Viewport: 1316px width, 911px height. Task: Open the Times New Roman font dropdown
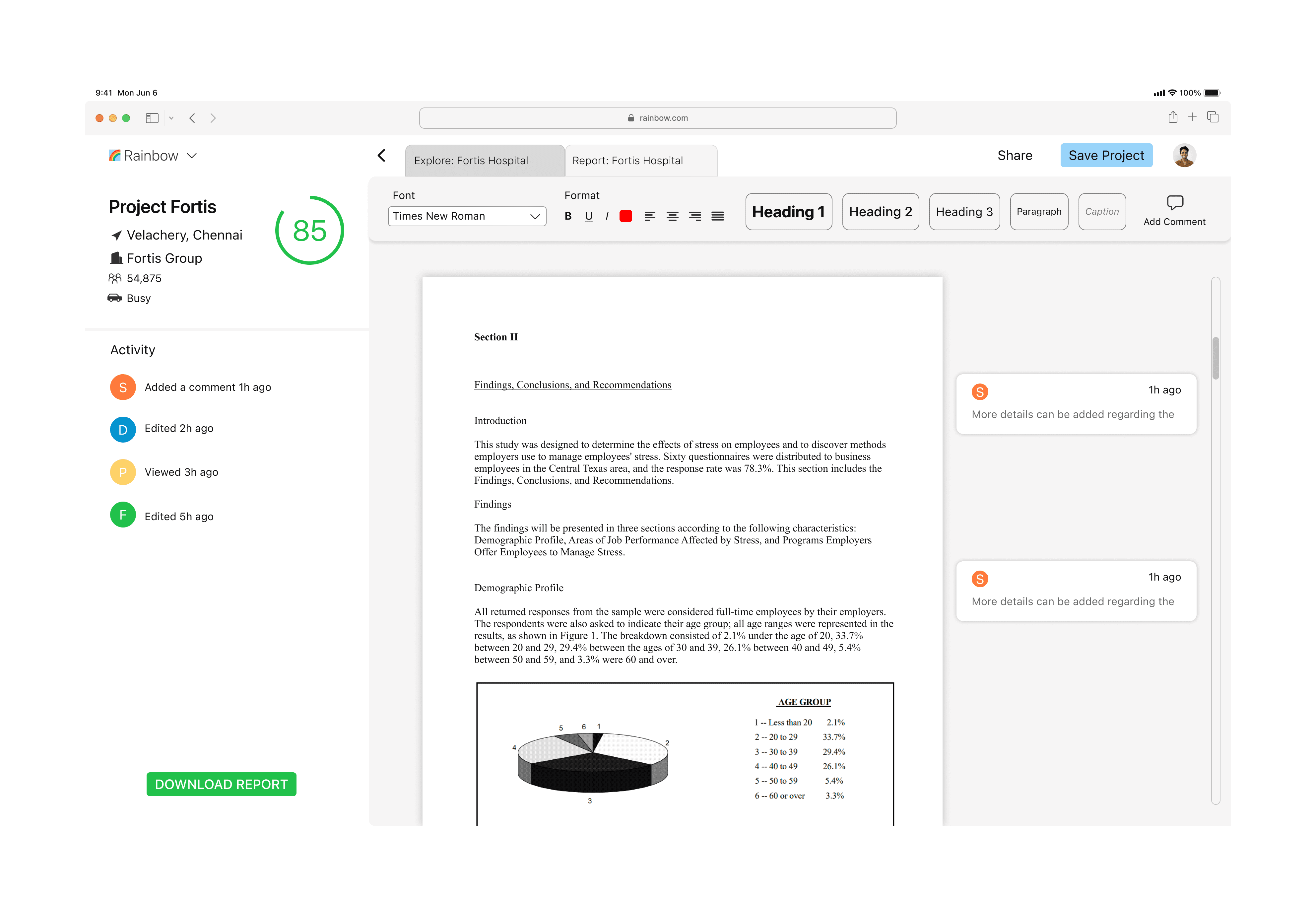[467, 216]
